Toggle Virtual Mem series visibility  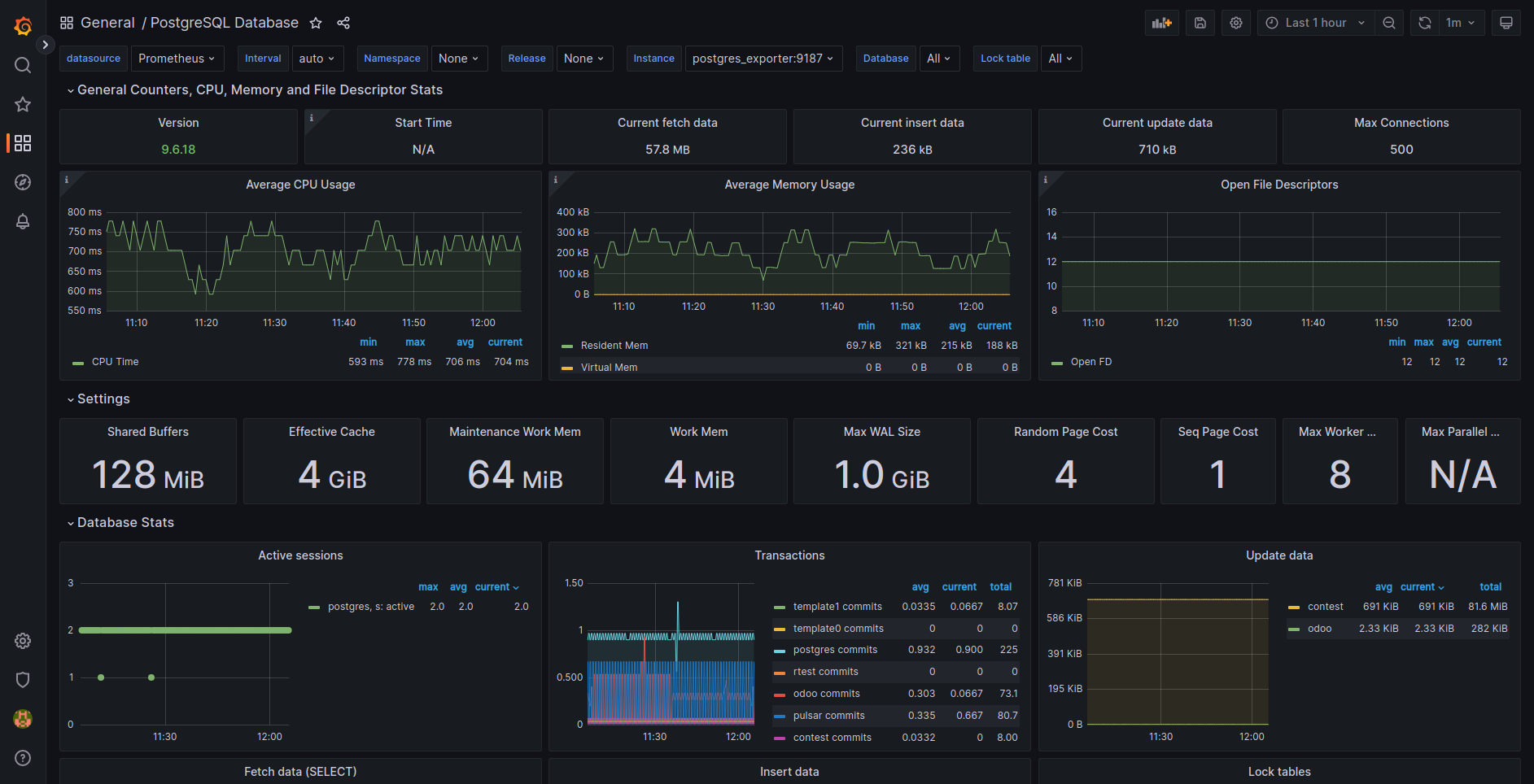tap(609, 368)
